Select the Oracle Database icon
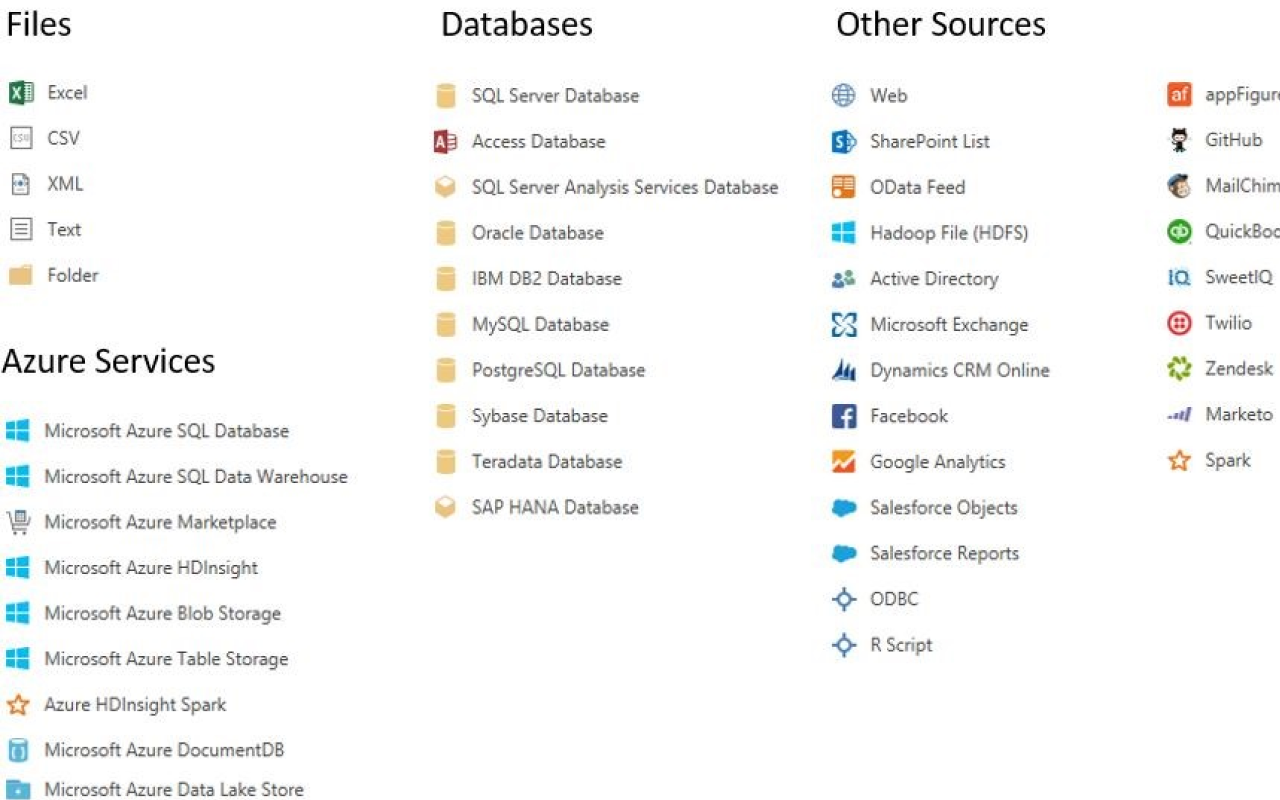1280x800 pixels. 445,232
